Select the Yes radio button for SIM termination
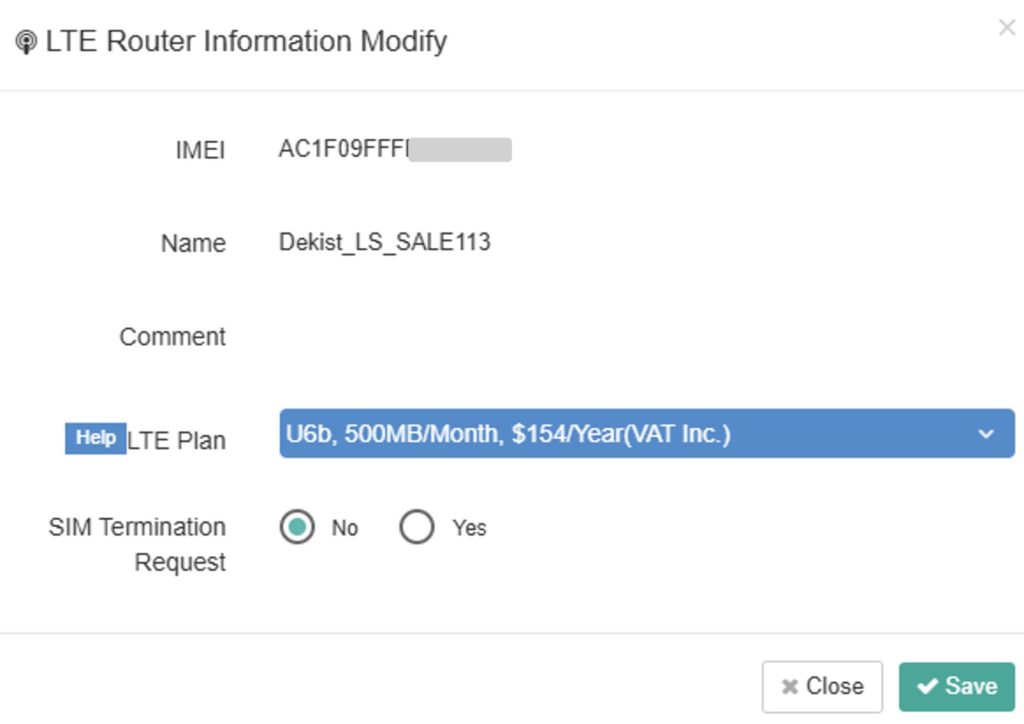 (417, 527)
